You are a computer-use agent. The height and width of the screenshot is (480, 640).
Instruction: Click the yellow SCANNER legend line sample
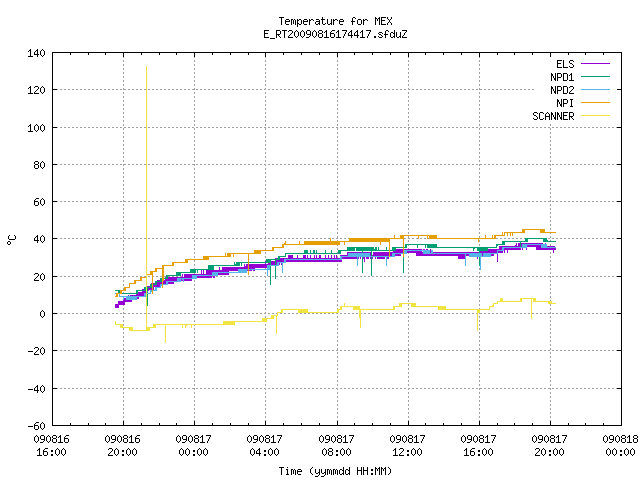595,116
